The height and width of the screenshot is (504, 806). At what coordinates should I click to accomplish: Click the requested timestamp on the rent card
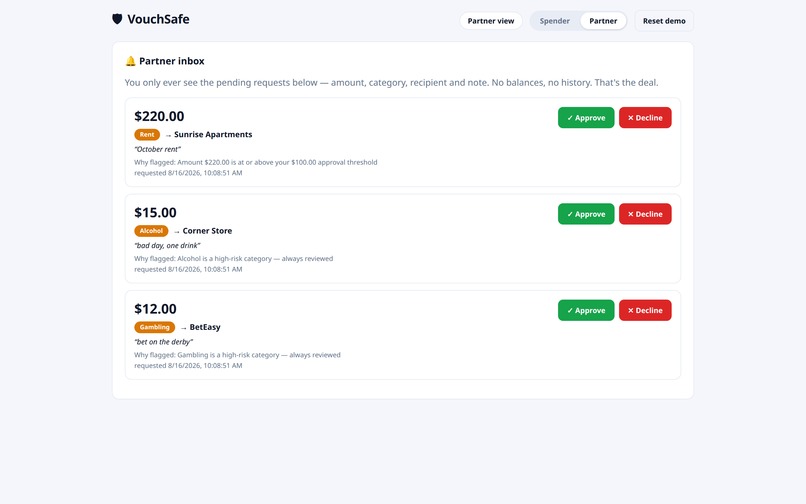(188, 173)
